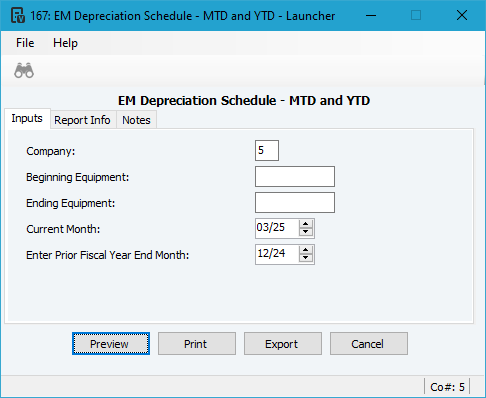Viewport: 486px width, 398px height.
Task: Close the Launcher window
Action: 462,15
